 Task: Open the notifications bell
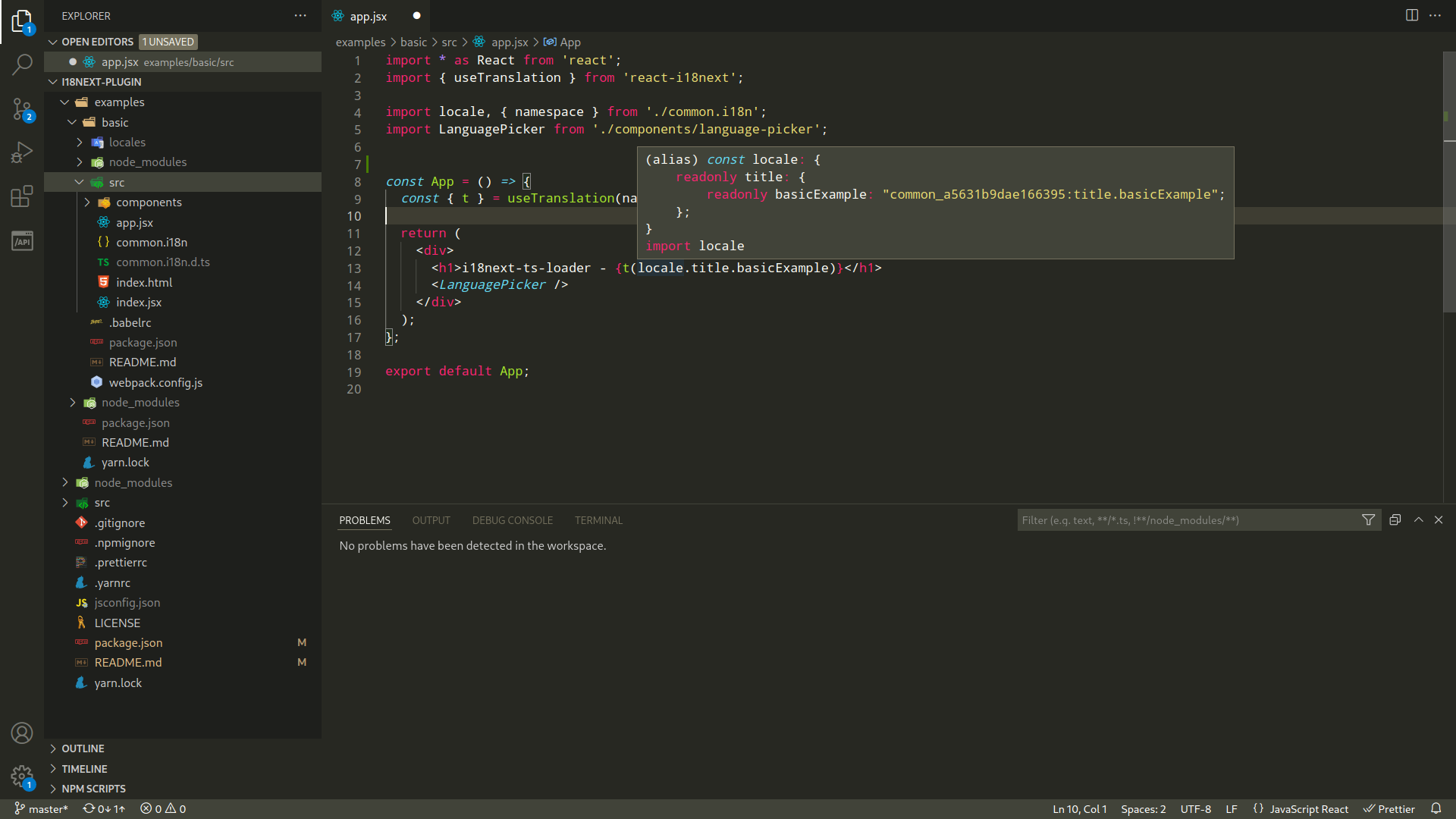(x=1436, y=808)
